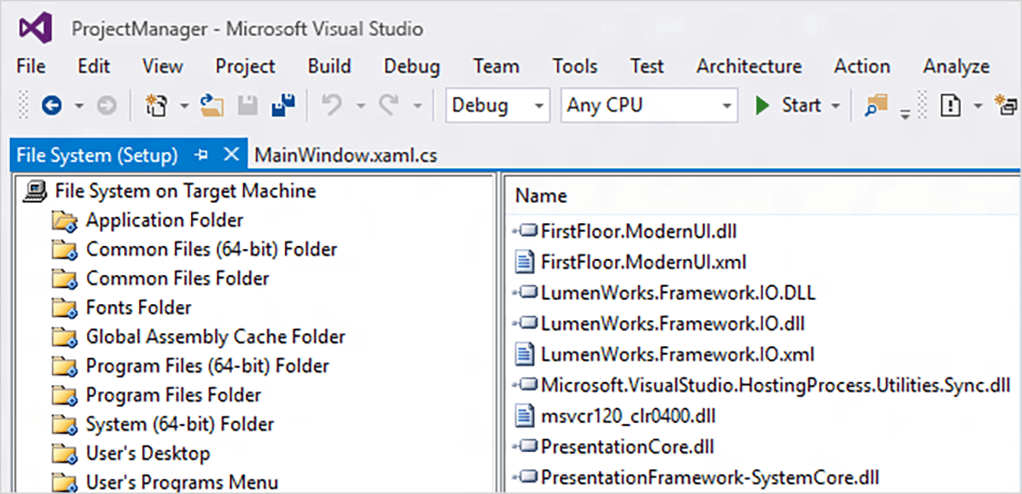1022x494 pixels.
Task: Expand dropdown beside the document exclamation icon
Action: (x=978, y=106)
